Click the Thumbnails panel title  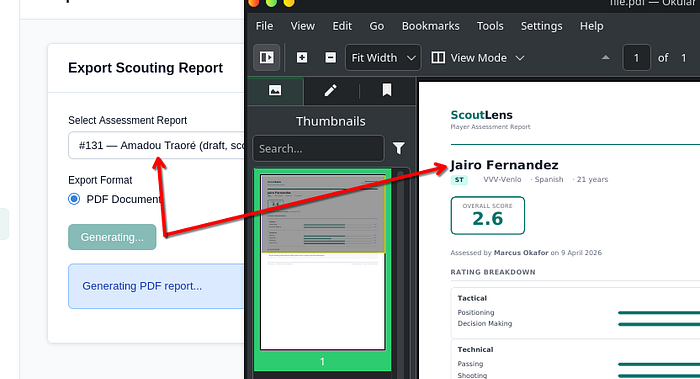point(330,121)
